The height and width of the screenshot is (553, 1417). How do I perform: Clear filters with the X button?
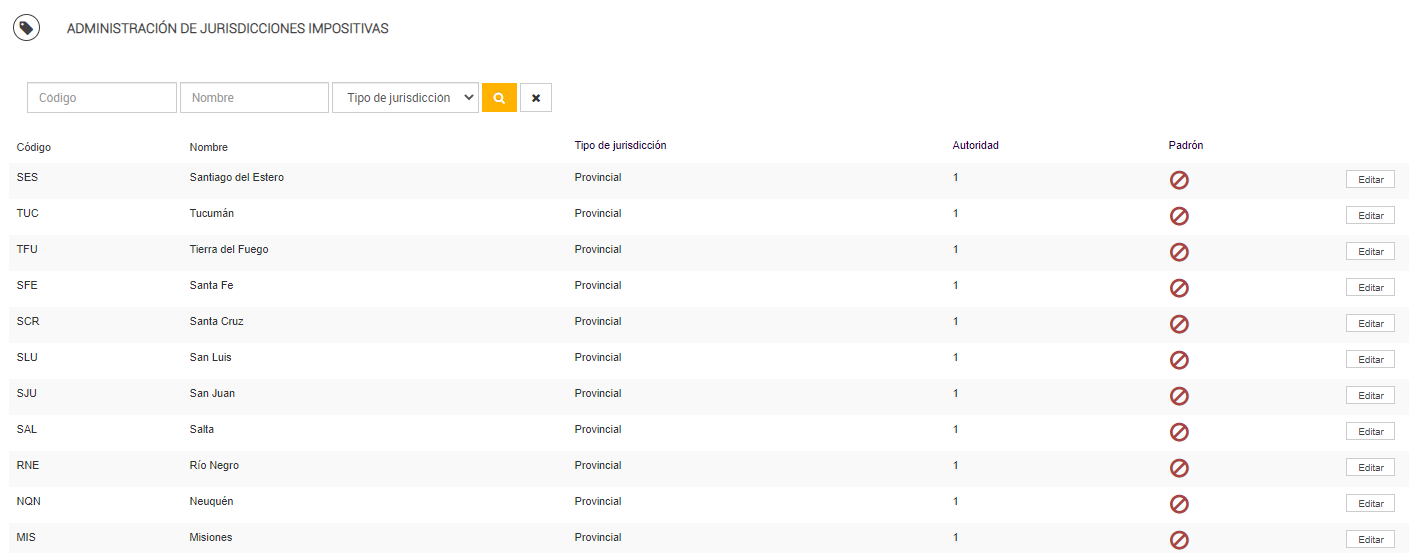[536, 98]
